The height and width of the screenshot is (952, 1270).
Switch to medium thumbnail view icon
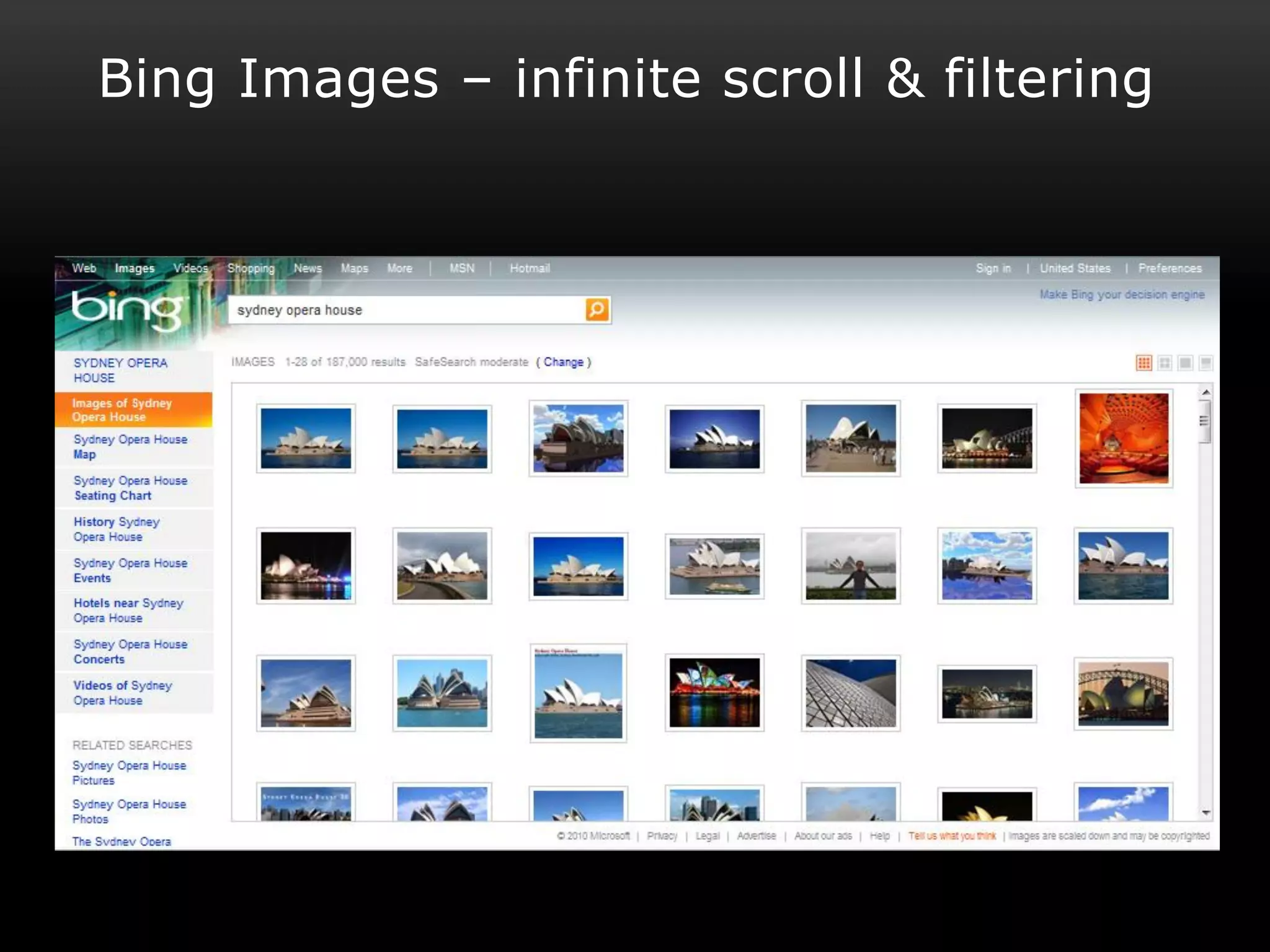click(x=1165, y=363)
